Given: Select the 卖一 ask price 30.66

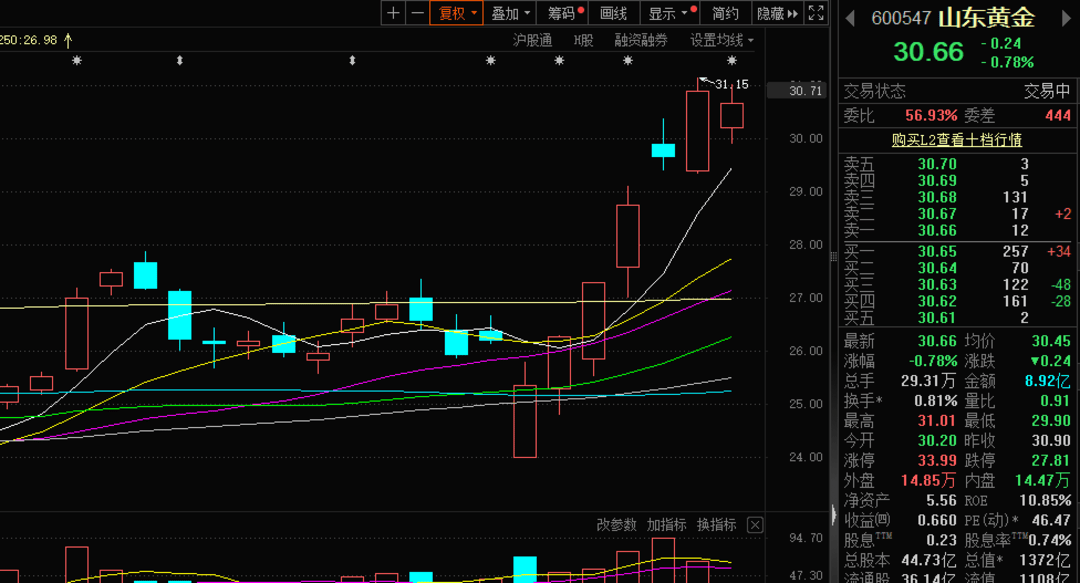Looking at the screenshot, I should pyautogui.click(x=937, y=230).
